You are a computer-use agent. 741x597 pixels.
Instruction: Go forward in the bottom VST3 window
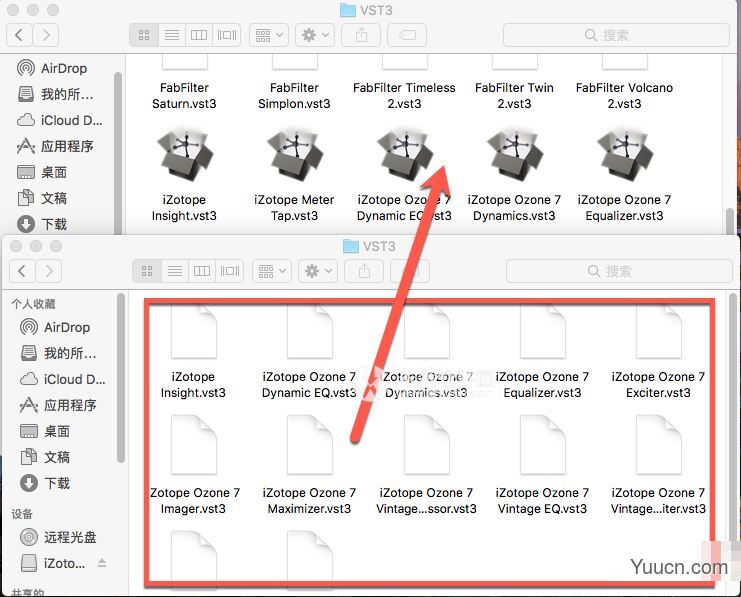(49, 271)
